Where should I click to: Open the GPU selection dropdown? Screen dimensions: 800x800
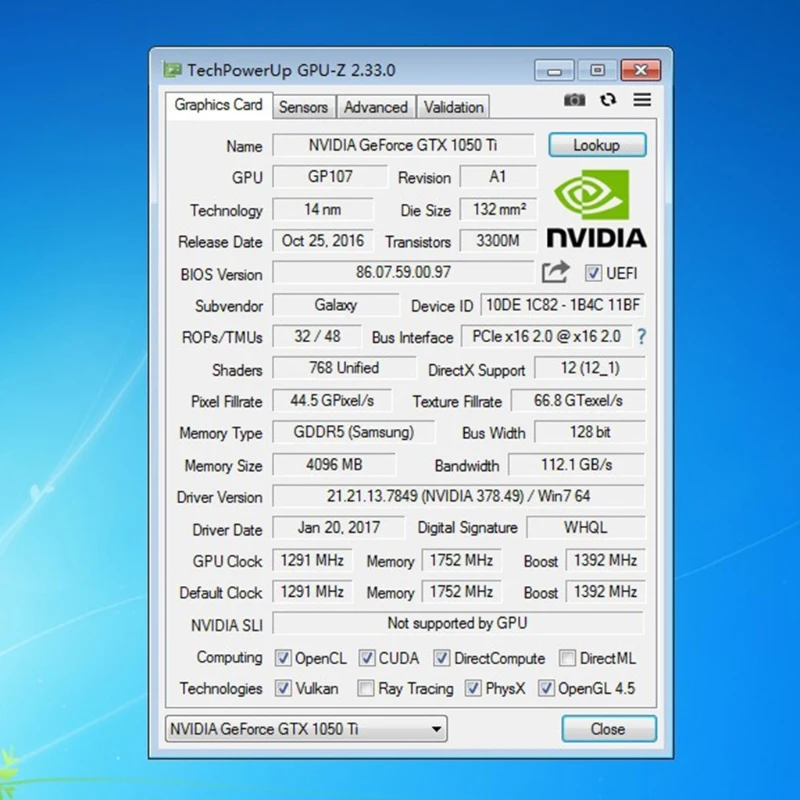(306, 729)
